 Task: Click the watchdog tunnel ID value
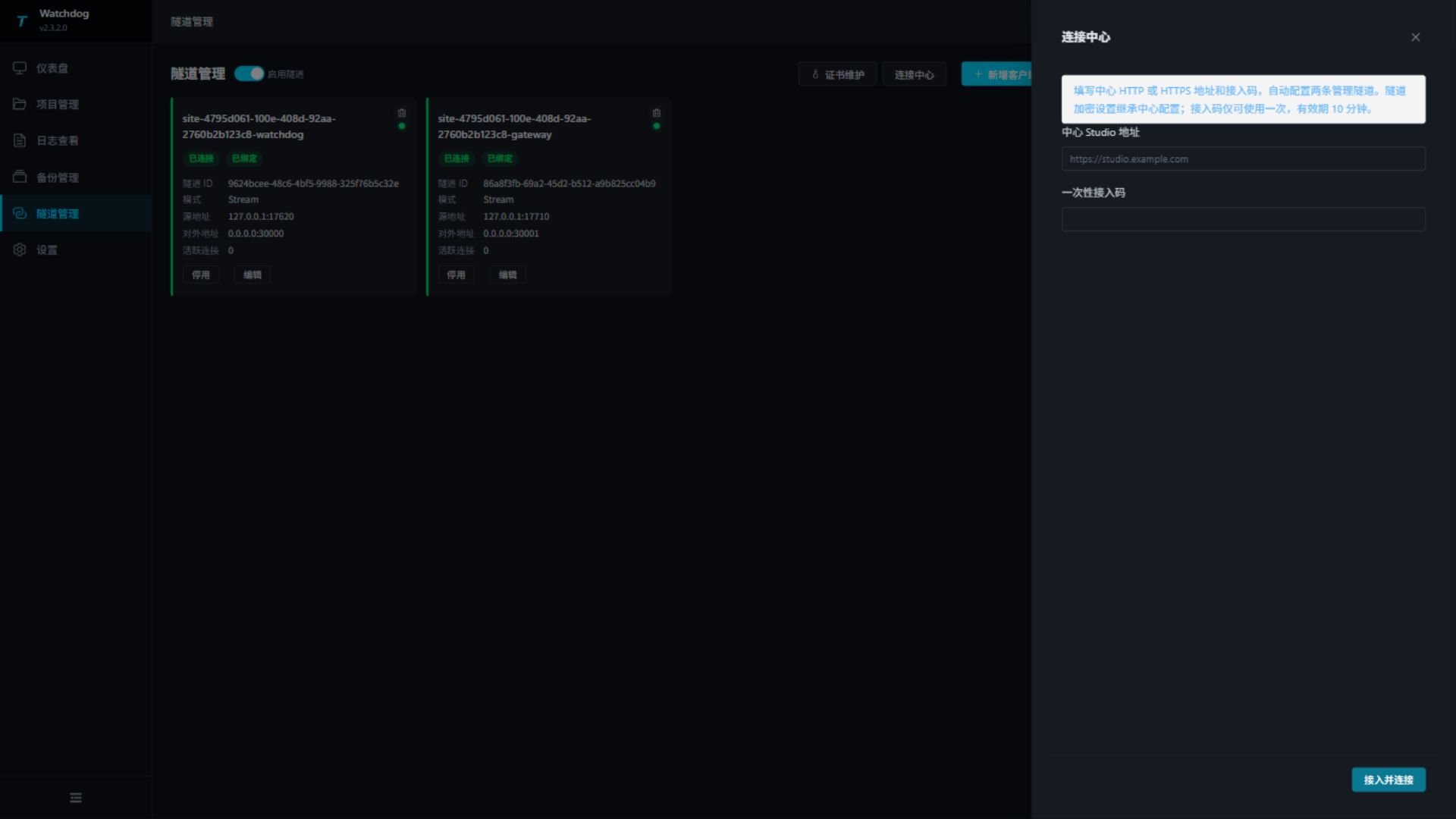tap(313, 184)
